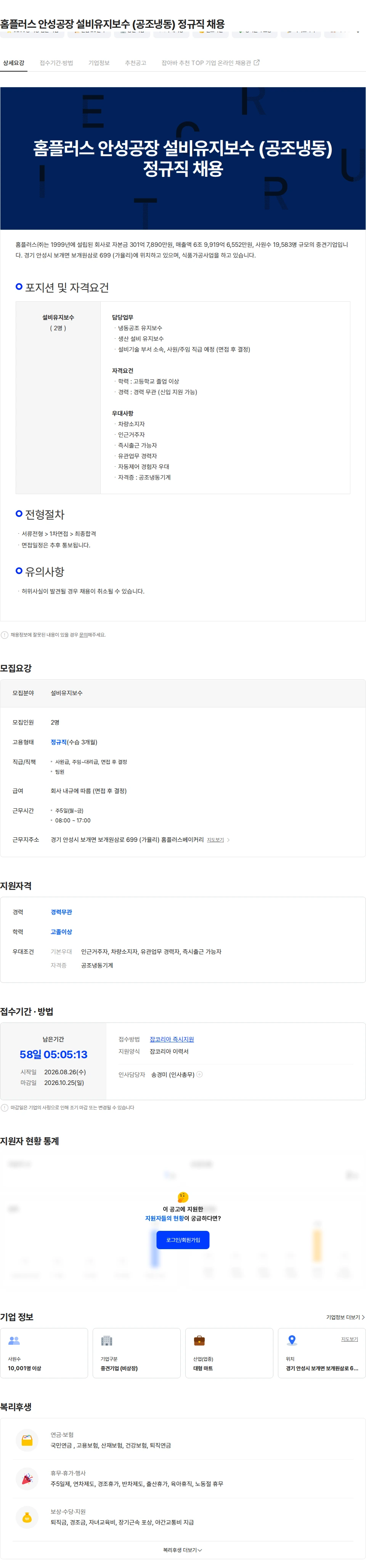Click the 시작일 2026.08.26(수) date
This screenshot has height=1568, width=366.
tap(65, 1072)
